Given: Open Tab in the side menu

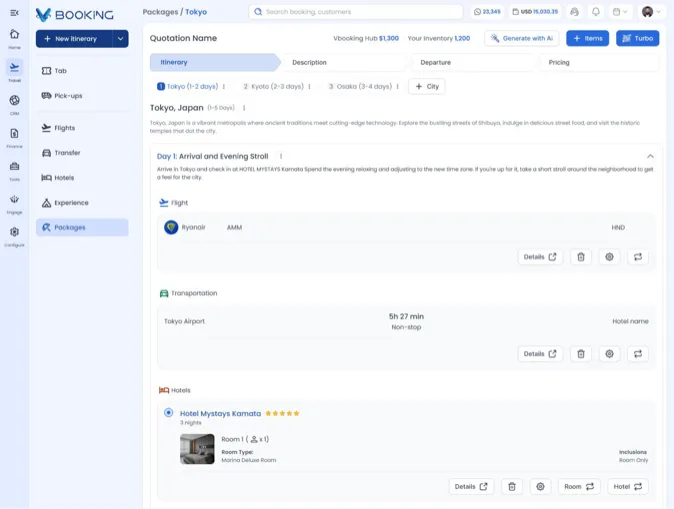Looking at the screenshot, I should click(x=82, y=71).
